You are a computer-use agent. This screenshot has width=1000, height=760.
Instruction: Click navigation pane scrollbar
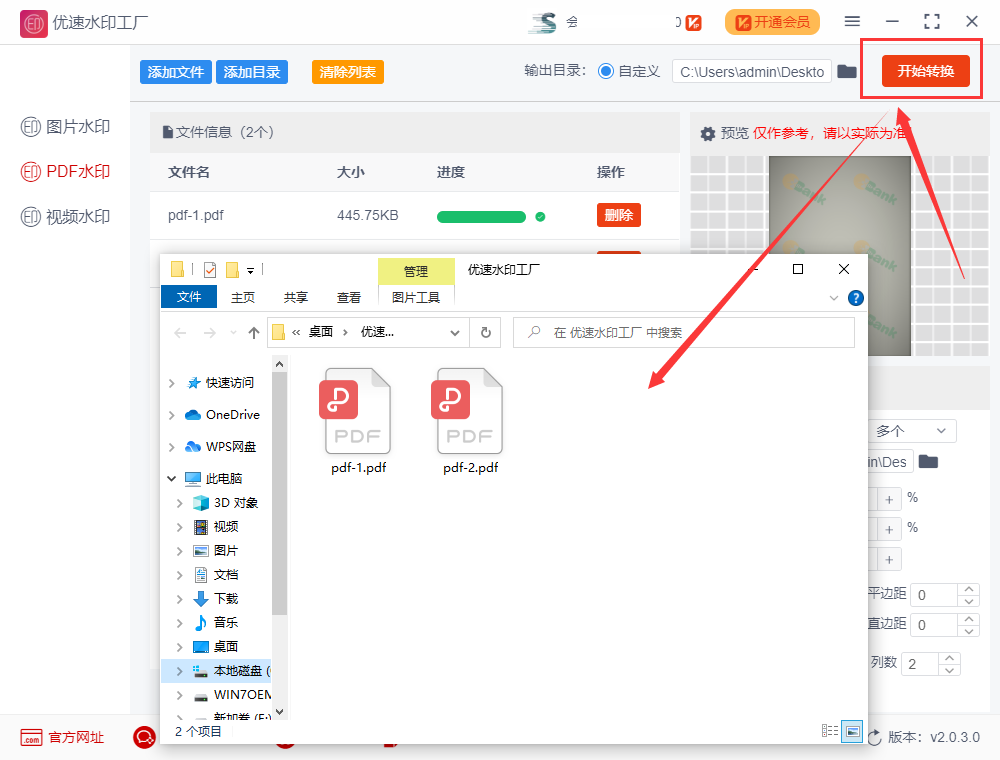click(279, 493)
